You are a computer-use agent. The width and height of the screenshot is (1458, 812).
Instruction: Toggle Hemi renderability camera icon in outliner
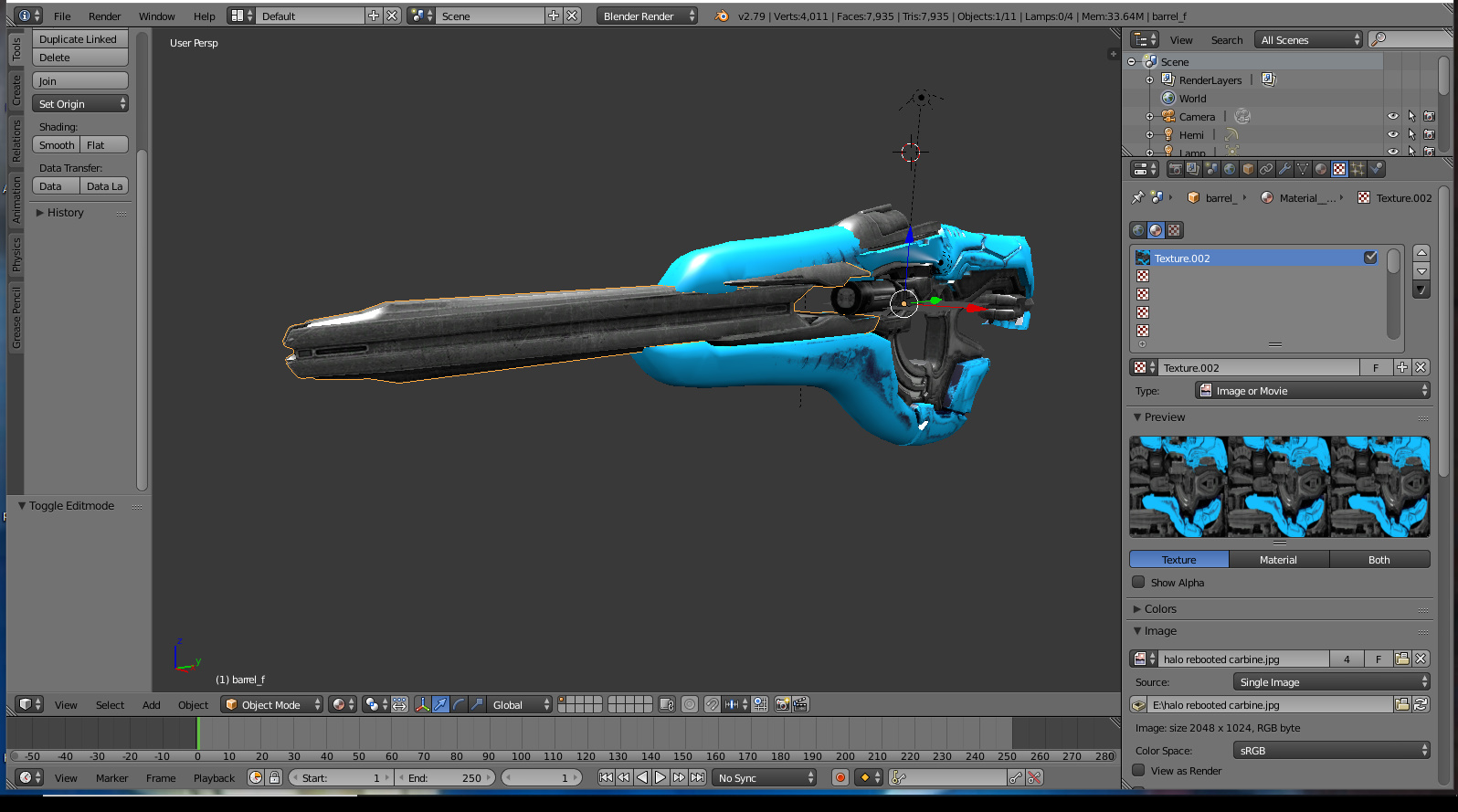(x=1430, y=134)
